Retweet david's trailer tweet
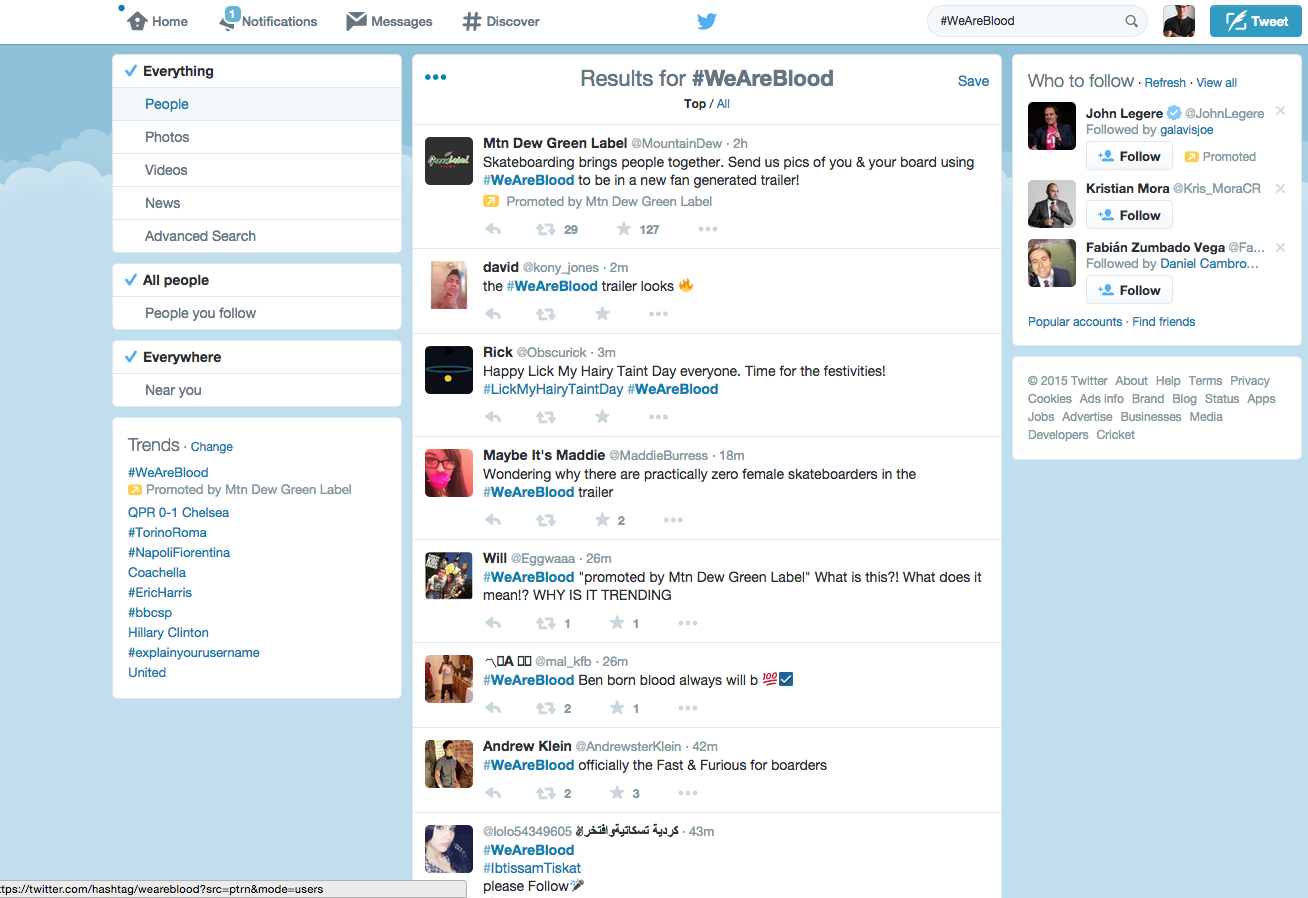 click(x=545, y=314)
